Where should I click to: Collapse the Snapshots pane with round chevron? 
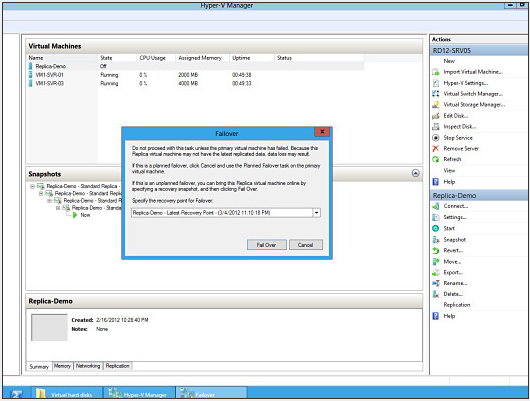(416, 173)
